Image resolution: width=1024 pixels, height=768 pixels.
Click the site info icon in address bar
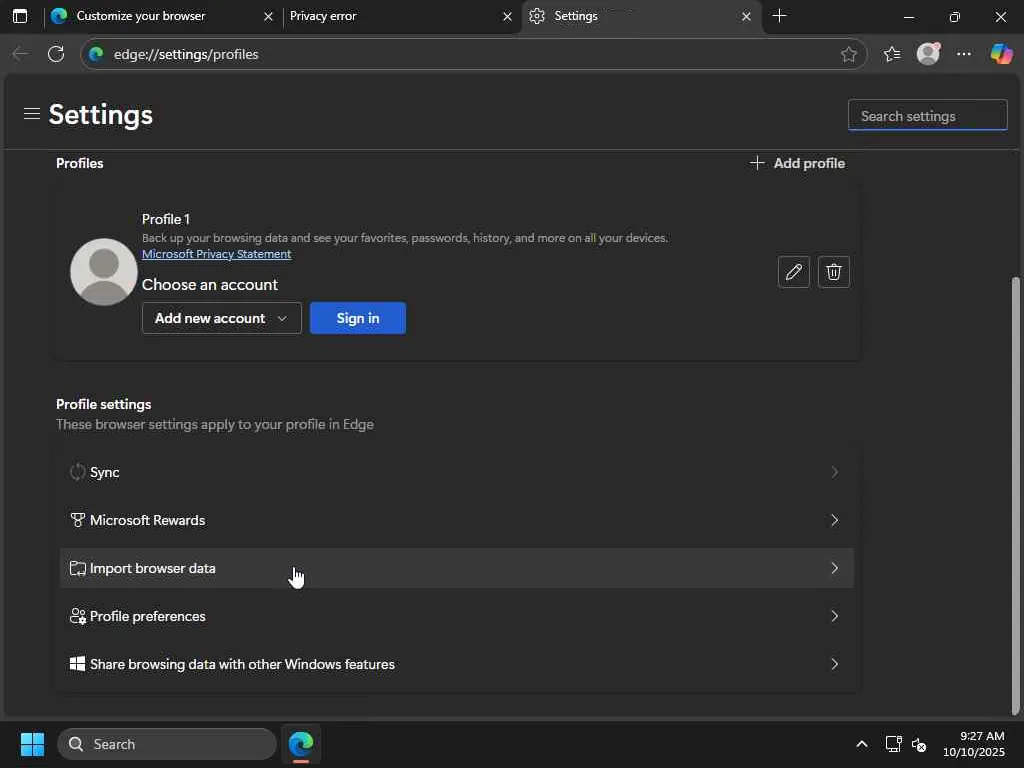[96, 54]
